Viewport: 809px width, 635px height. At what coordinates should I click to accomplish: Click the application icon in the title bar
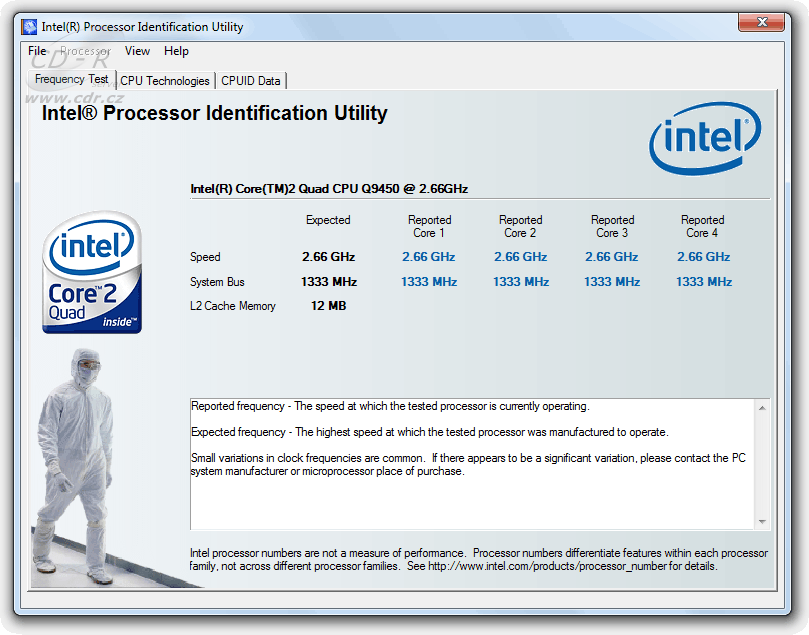[x=29, y=26]
